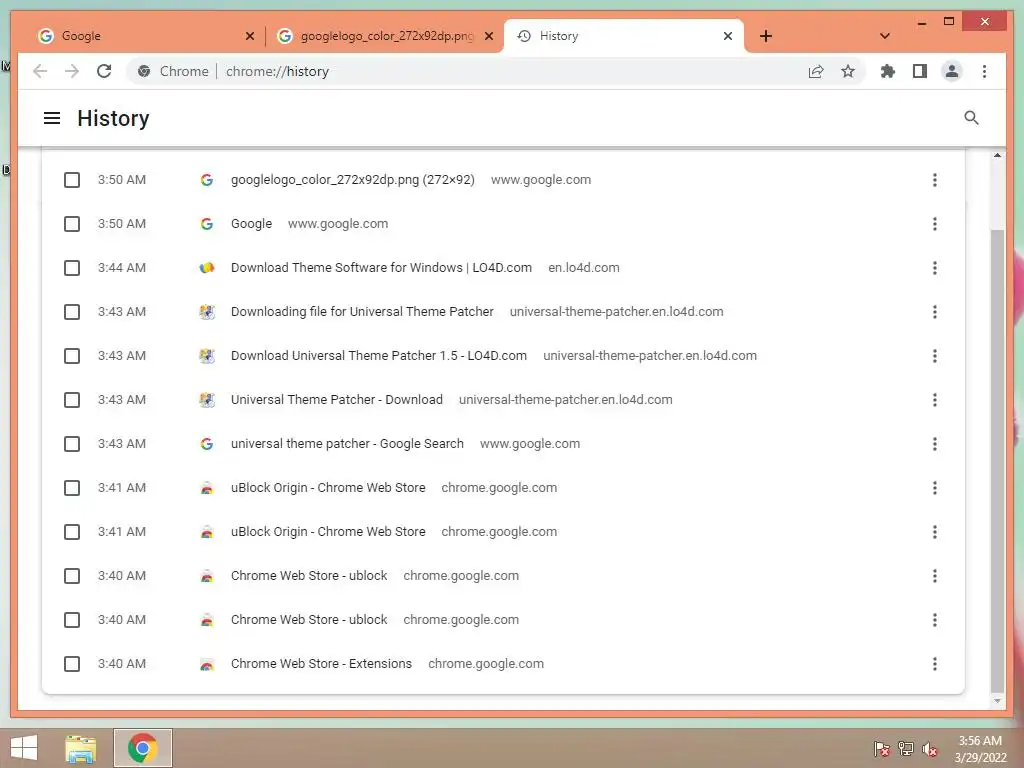Viewport: 1024px width, 768px height.
Task: Click the 3:44 AM timestamp
Action: pyautogui.click(x=122, y=268)
